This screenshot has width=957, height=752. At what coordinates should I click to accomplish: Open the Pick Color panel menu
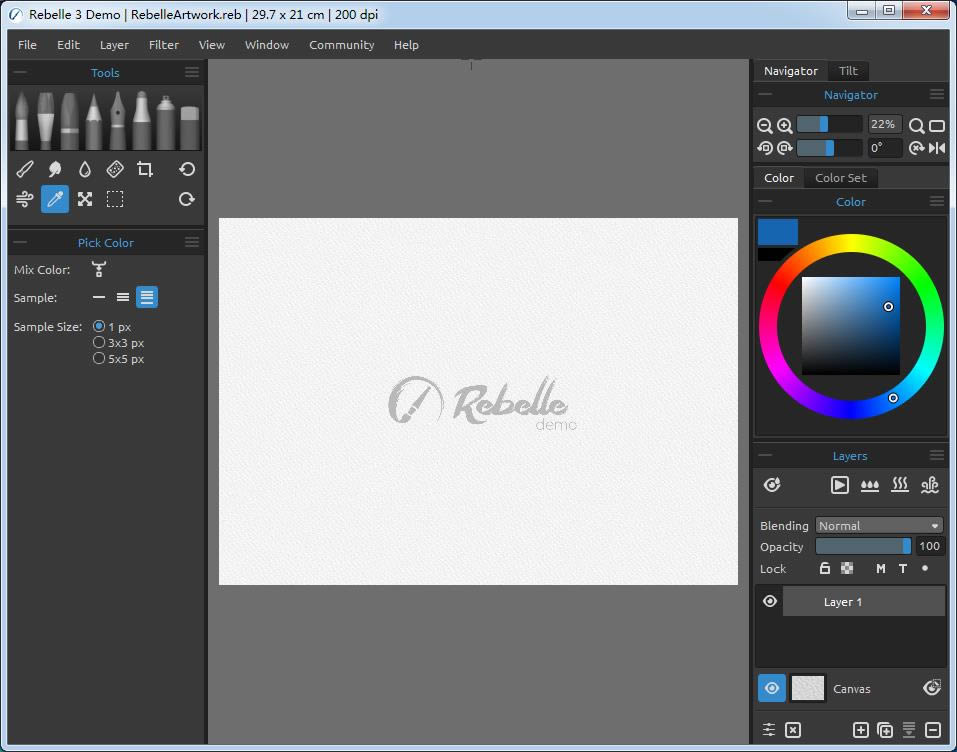pyautogui.click(x=192, y=242)
